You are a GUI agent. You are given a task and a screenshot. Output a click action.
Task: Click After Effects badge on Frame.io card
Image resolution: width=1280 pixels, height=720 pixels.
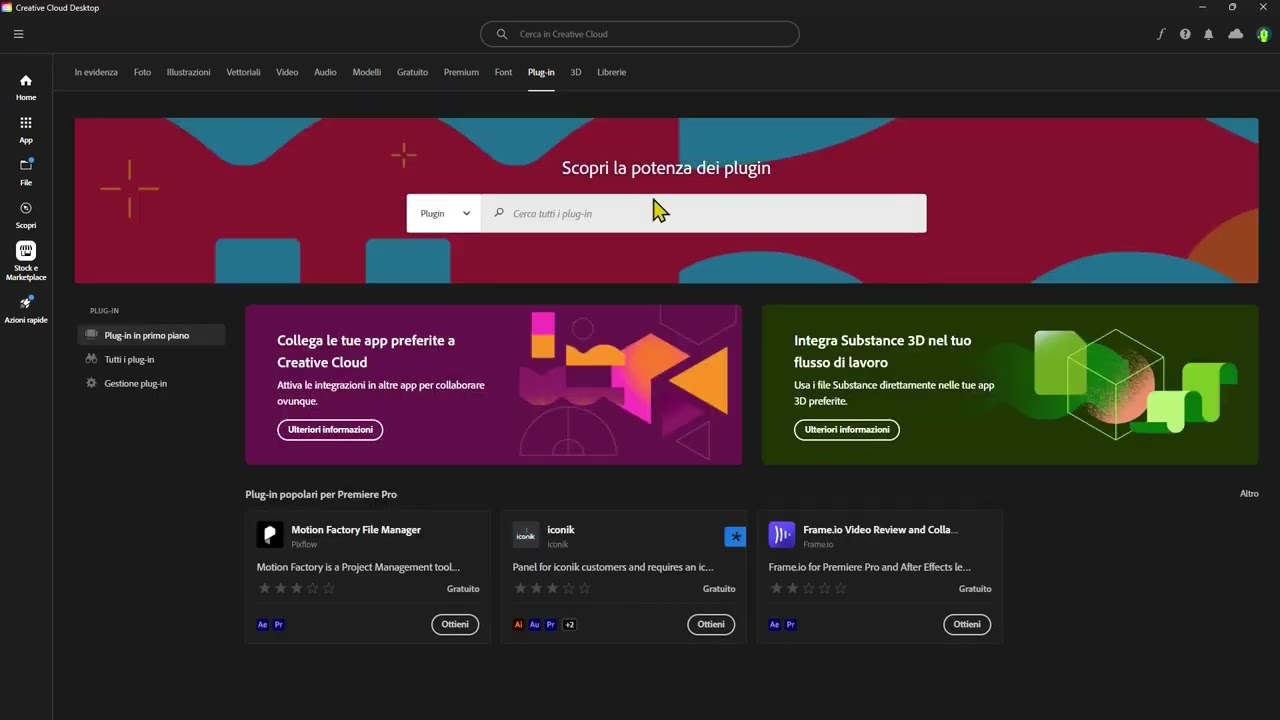coord(775,625)
